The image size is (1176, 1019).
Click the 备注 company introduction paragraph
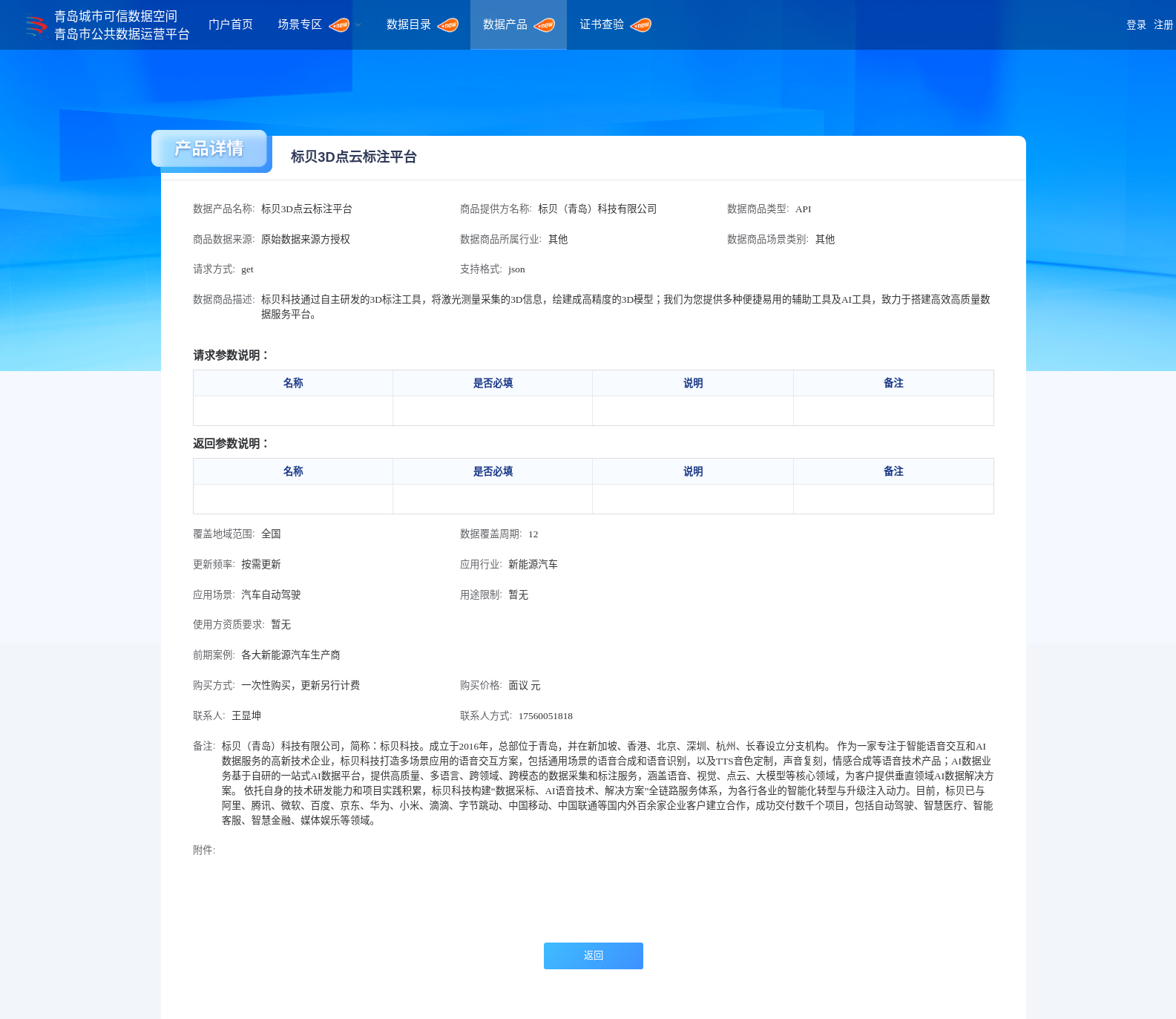608,784
